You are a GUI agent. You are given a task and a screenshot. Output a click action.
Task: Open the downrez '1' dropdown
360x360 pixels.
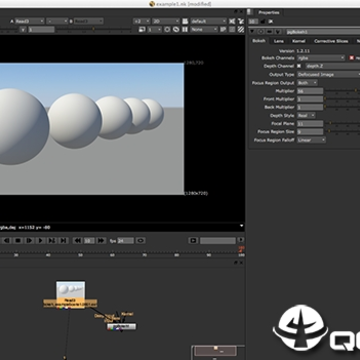(x=154, y=30)
